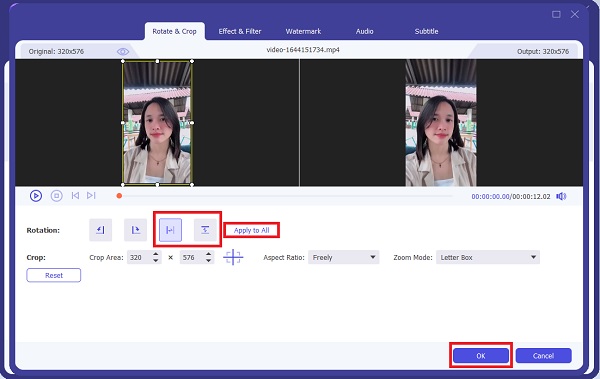Screen dimensions: 600x379
Task: Click the video-1644151734.mp4 file name
Action: pyautogui.click(x=303, y=50)
